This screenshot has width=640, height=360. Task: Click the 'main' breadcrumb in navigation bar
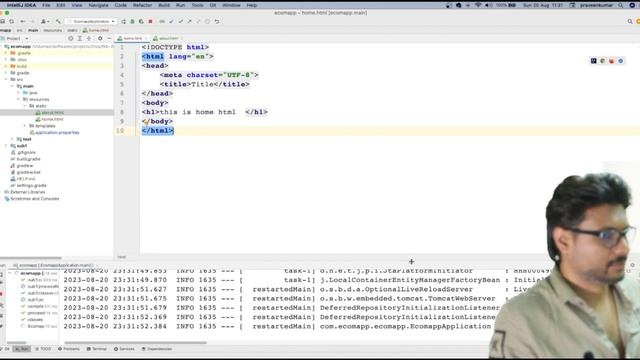pyautogui.click(x=33, y=30)
